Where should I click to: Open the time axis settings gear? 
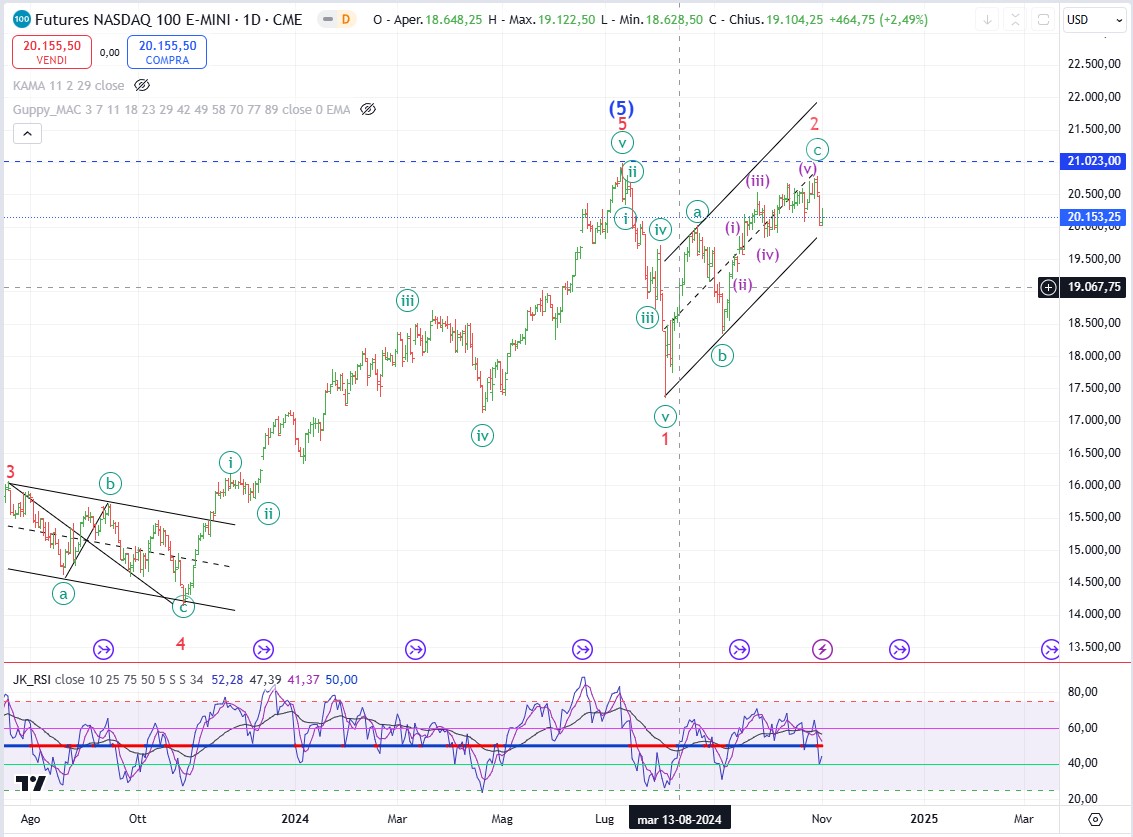[x=1095, y=819]
